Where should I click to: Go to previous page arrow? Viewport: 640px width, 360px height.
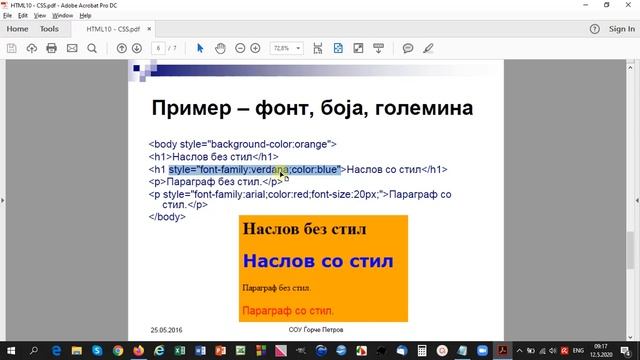[122, 48]
